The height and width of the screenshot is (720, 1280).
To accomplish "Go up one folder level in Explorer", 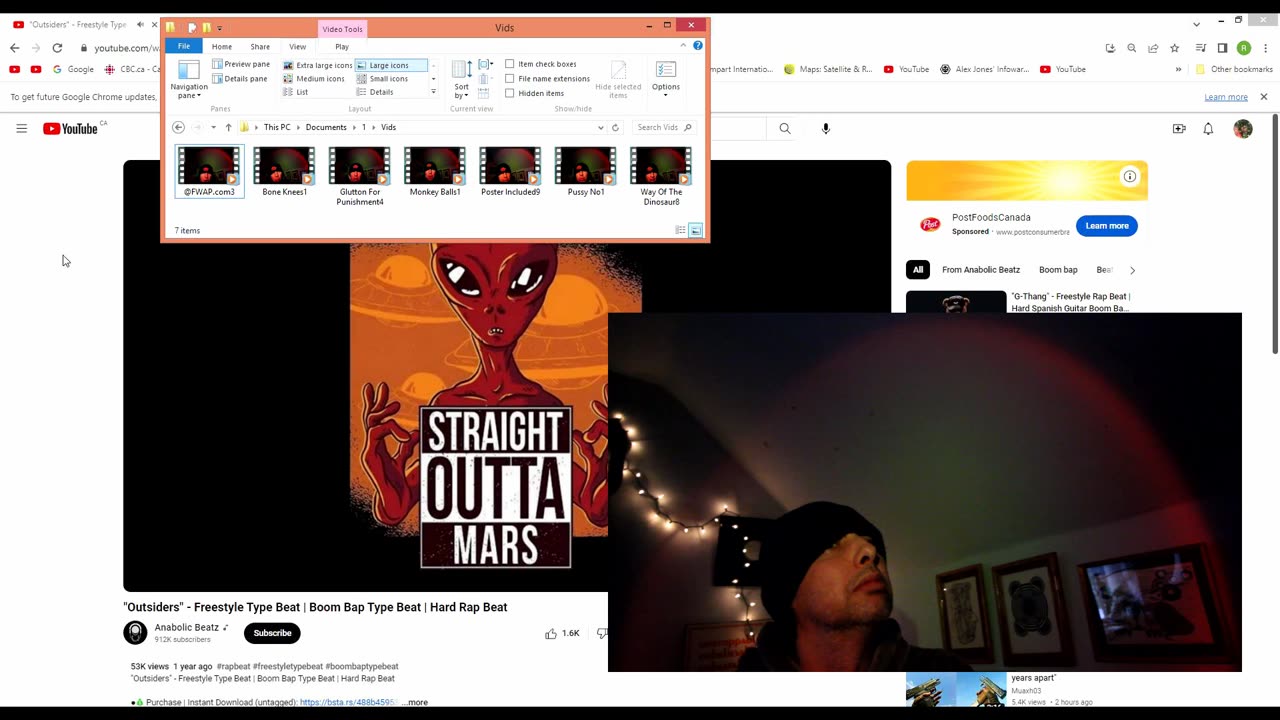I will click(x=228, y=127).
